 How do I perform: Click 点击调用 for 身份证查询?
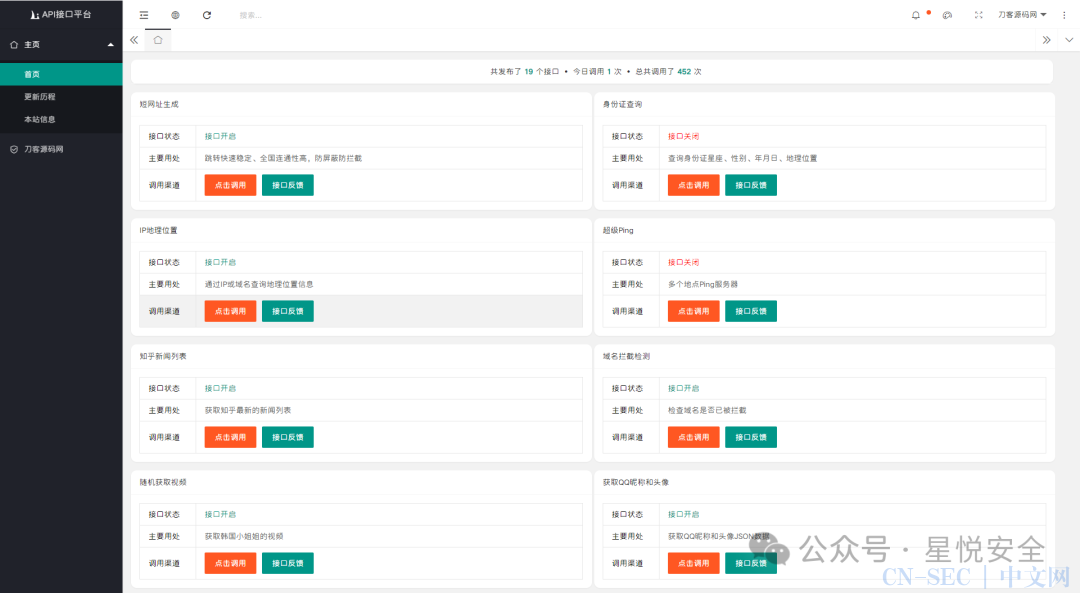pyautogui.click(x=694, y=185)
